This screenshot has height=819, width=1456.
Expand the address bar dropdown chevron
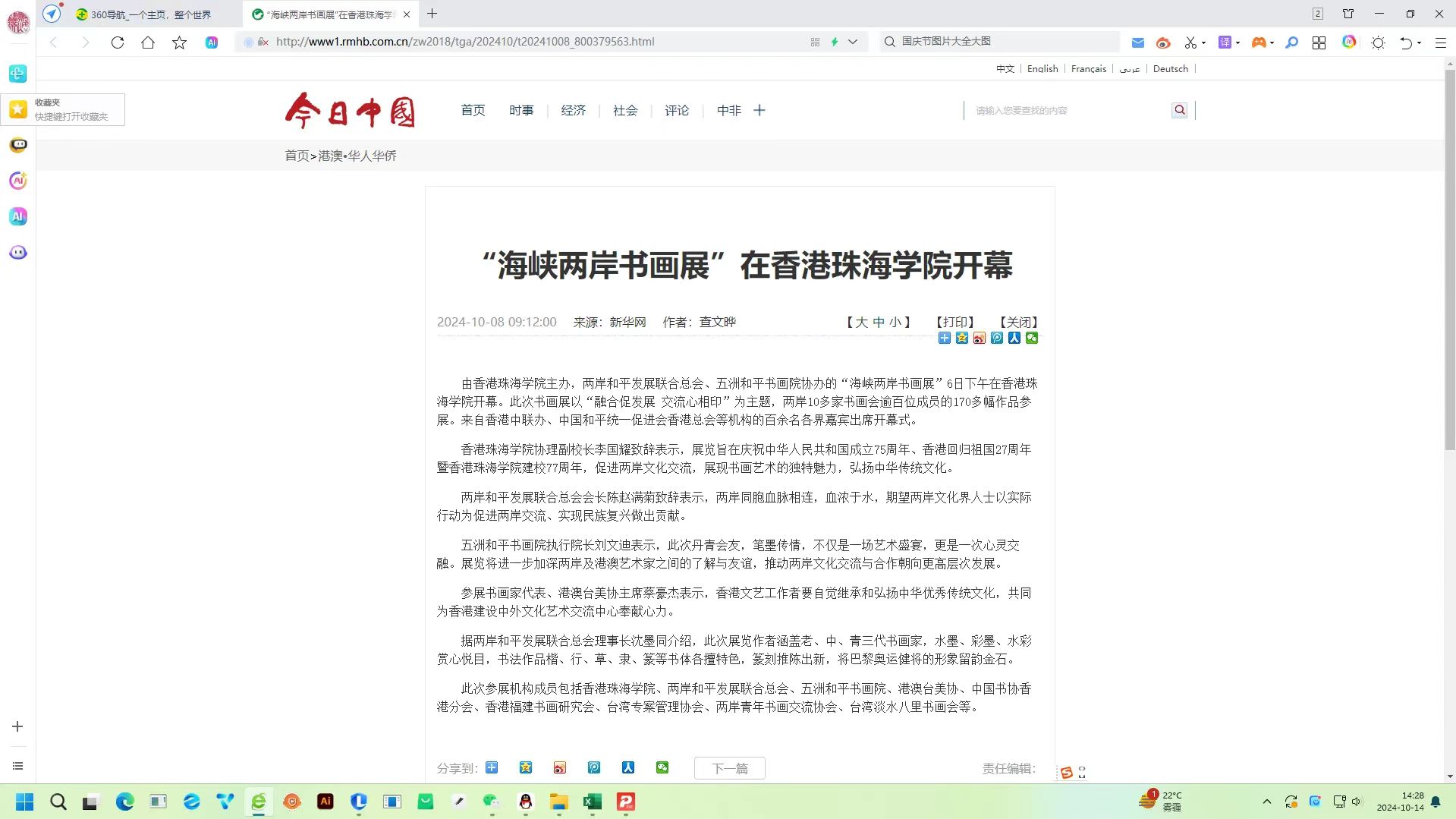tap(853, 43)
